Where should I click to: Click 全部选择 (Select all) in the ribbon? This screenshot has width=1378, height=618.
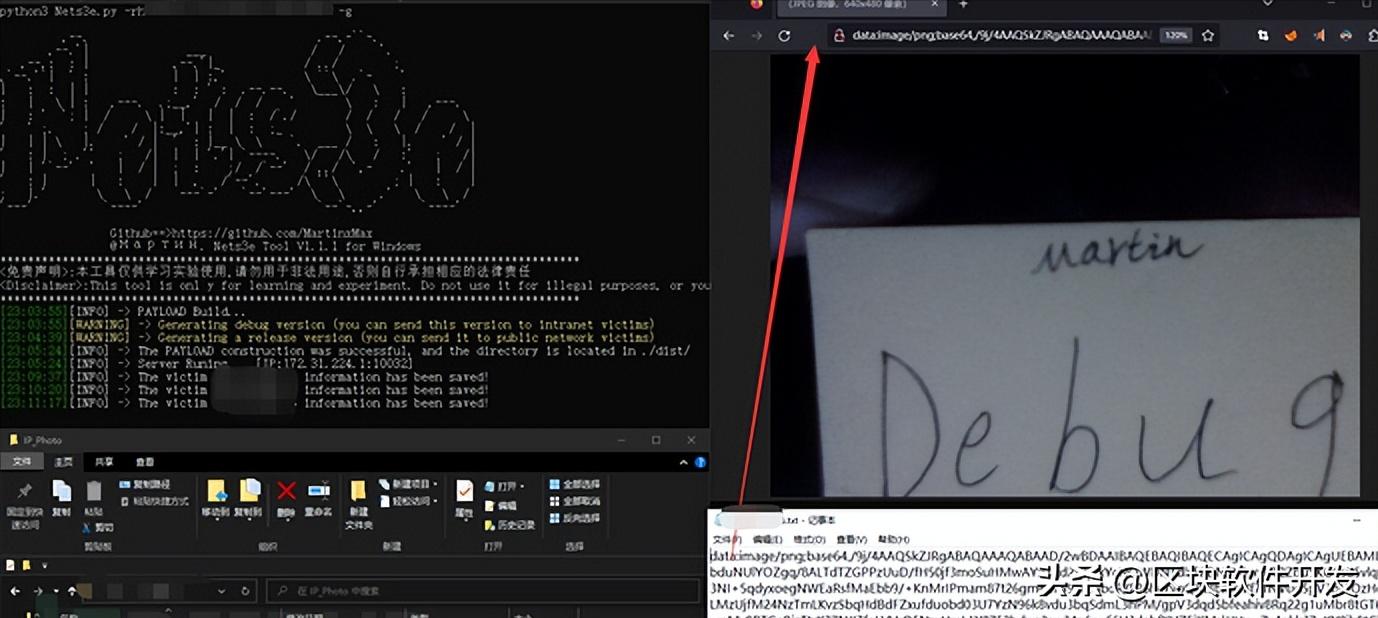[575, 484]
